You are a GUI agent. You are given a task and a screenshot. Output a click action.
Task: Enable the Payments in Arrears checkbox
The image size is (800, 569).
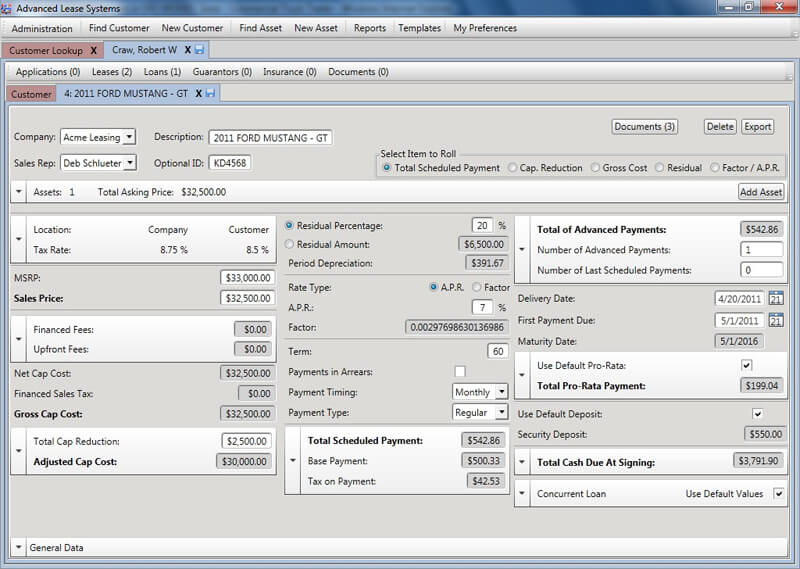(x=460, y=372)
